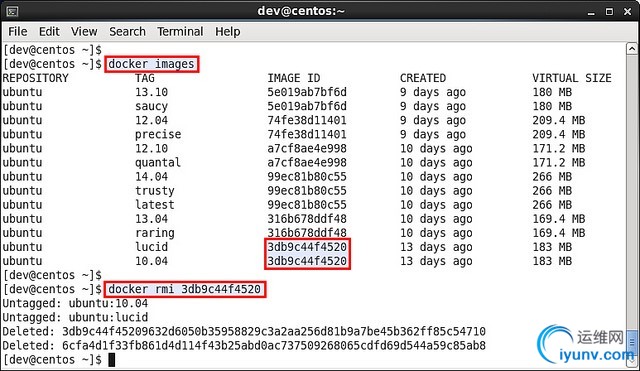Click the Deleted hash starting 3db9c44f45209632
This screenshot has width=640, height=371.
click(274, 331)
